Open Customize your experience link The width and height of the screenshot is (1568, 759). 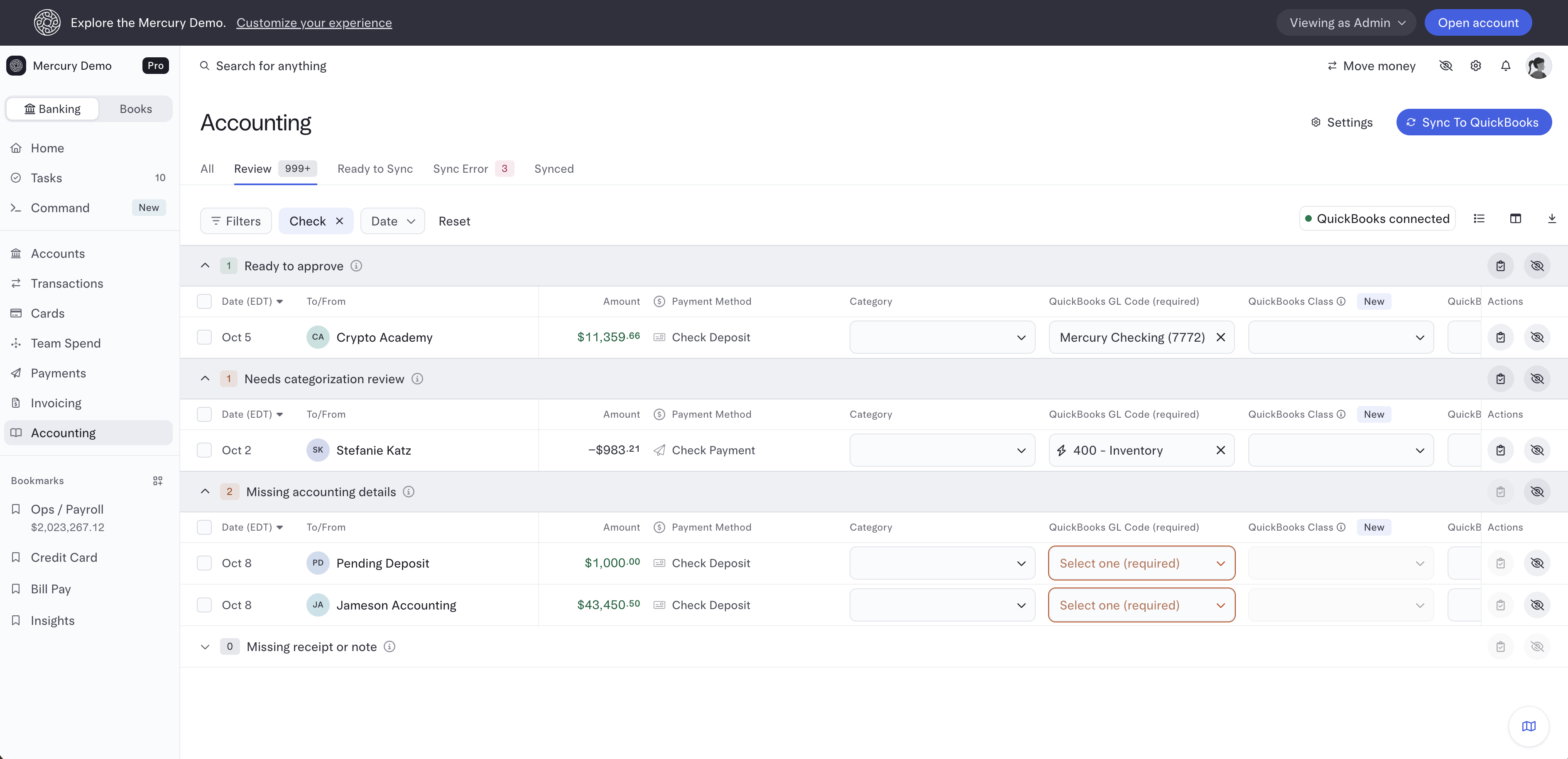click(314, 22)
